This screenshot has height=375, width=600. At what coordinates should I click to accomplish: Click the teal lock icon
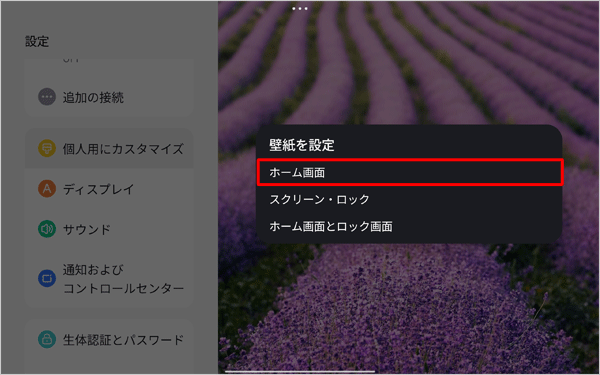(47, 339)
